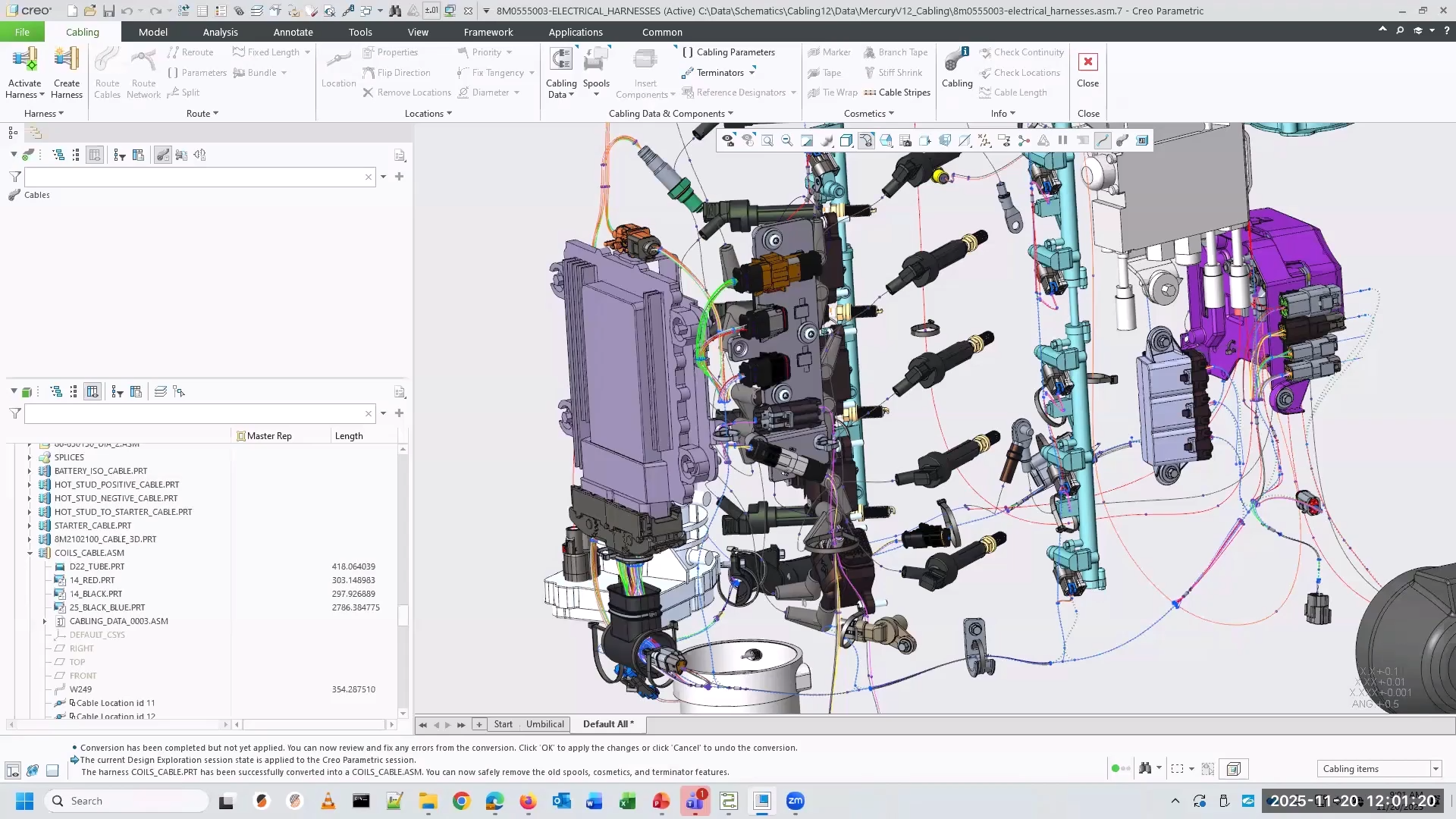Click the lower model tree horizontal scrollbar
This screenshot has width=1456, height=819.
click(315, 725)
